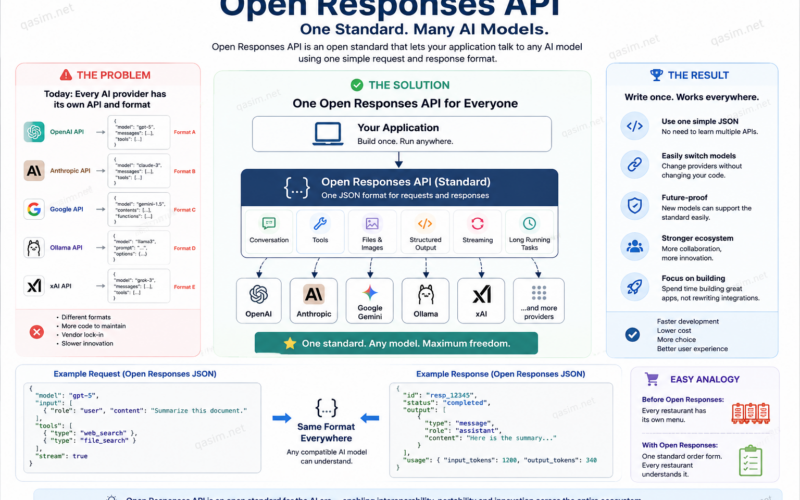Image resolution: width=800 pixels, height=500 pixels.
Task: Select the Streaming refresh arrows icon
Action: [x=478, y=223]
